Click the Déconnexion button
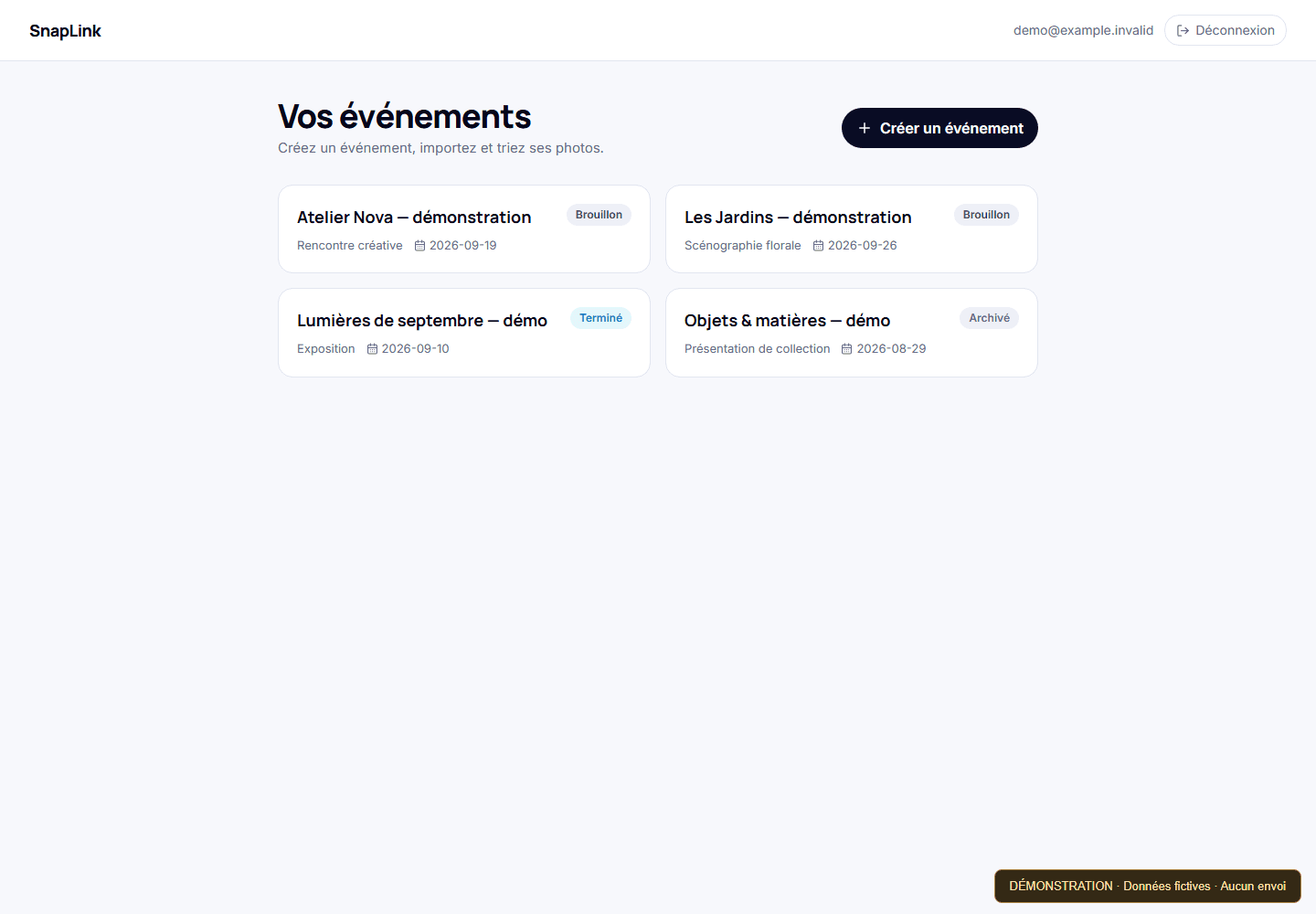The image size is (1316, 914). coord(1225,30)
